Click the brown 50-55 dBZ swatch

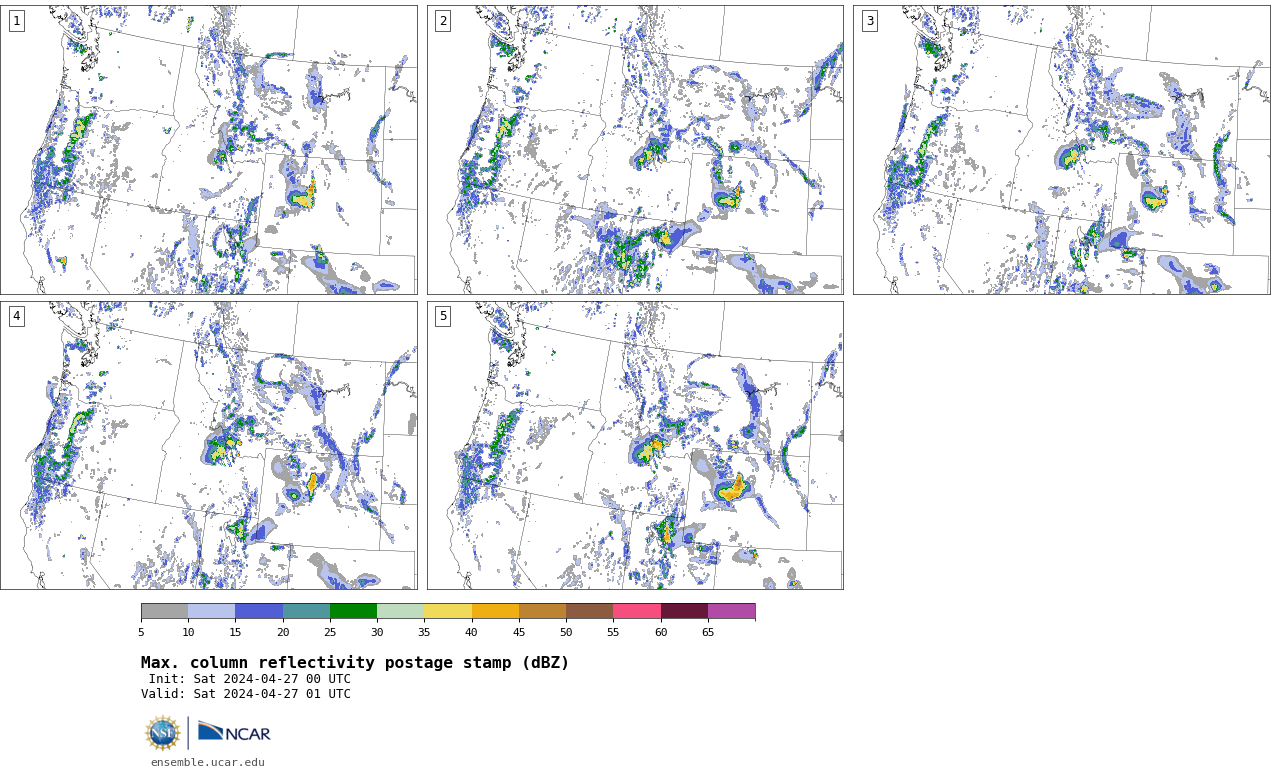pyautogui.click(x=590, y=611)
